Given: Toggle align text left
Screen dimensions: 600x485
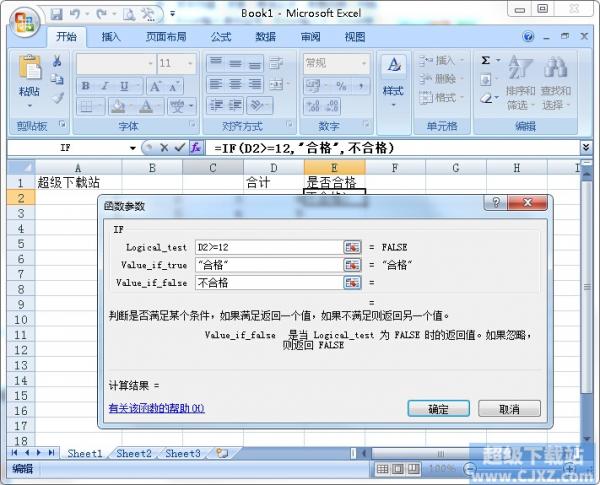Looking at the screenshot, I should pyautogui.click(x=216, y=84).
